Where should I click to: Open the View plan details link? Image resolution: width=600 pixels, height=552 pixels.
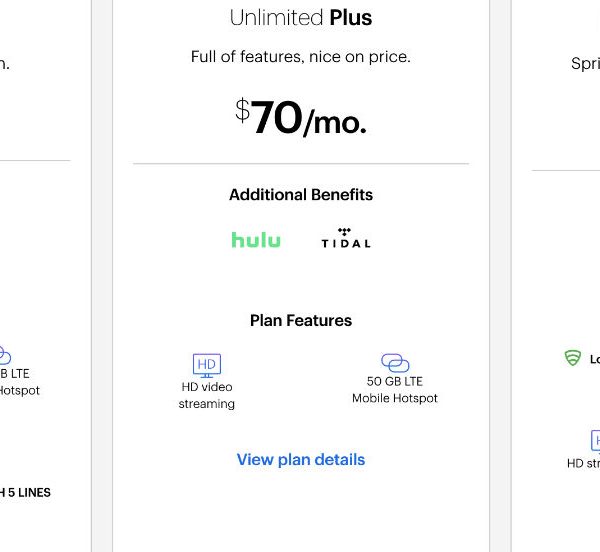(301, 460)
